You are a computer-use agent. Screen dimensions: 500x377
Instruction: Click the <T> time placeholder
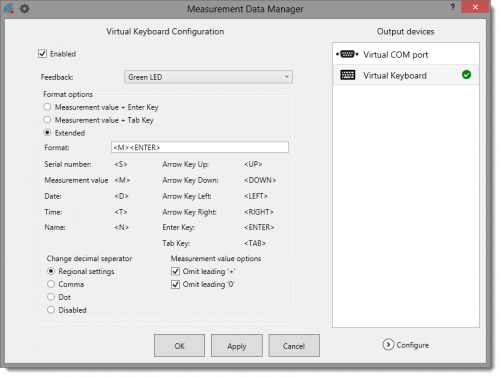pyautogui.click(x=121, y=212)
